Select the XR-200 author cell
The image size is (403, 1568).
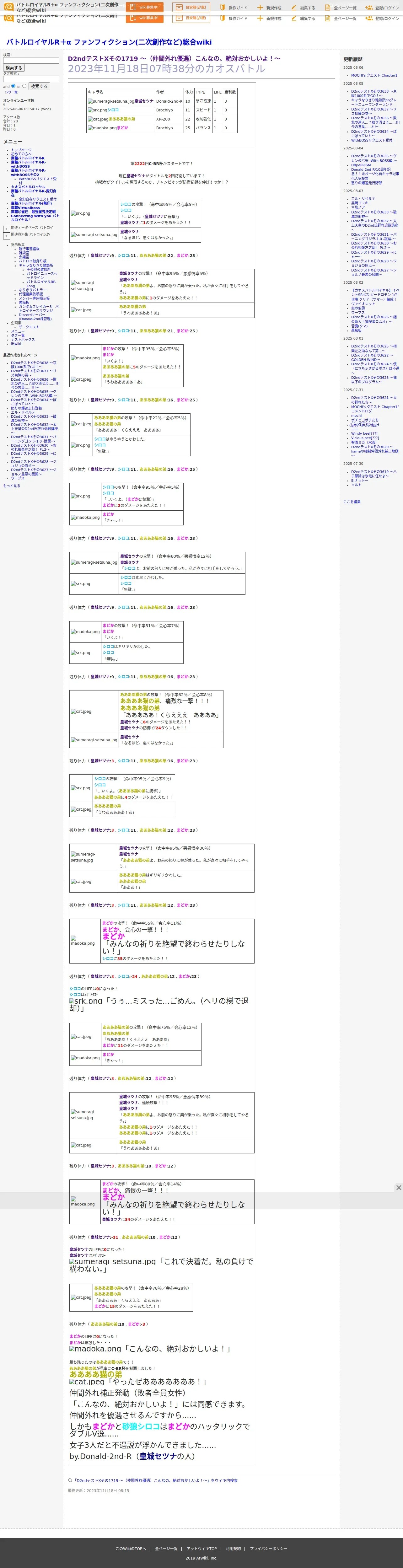[x=169, y=119]
